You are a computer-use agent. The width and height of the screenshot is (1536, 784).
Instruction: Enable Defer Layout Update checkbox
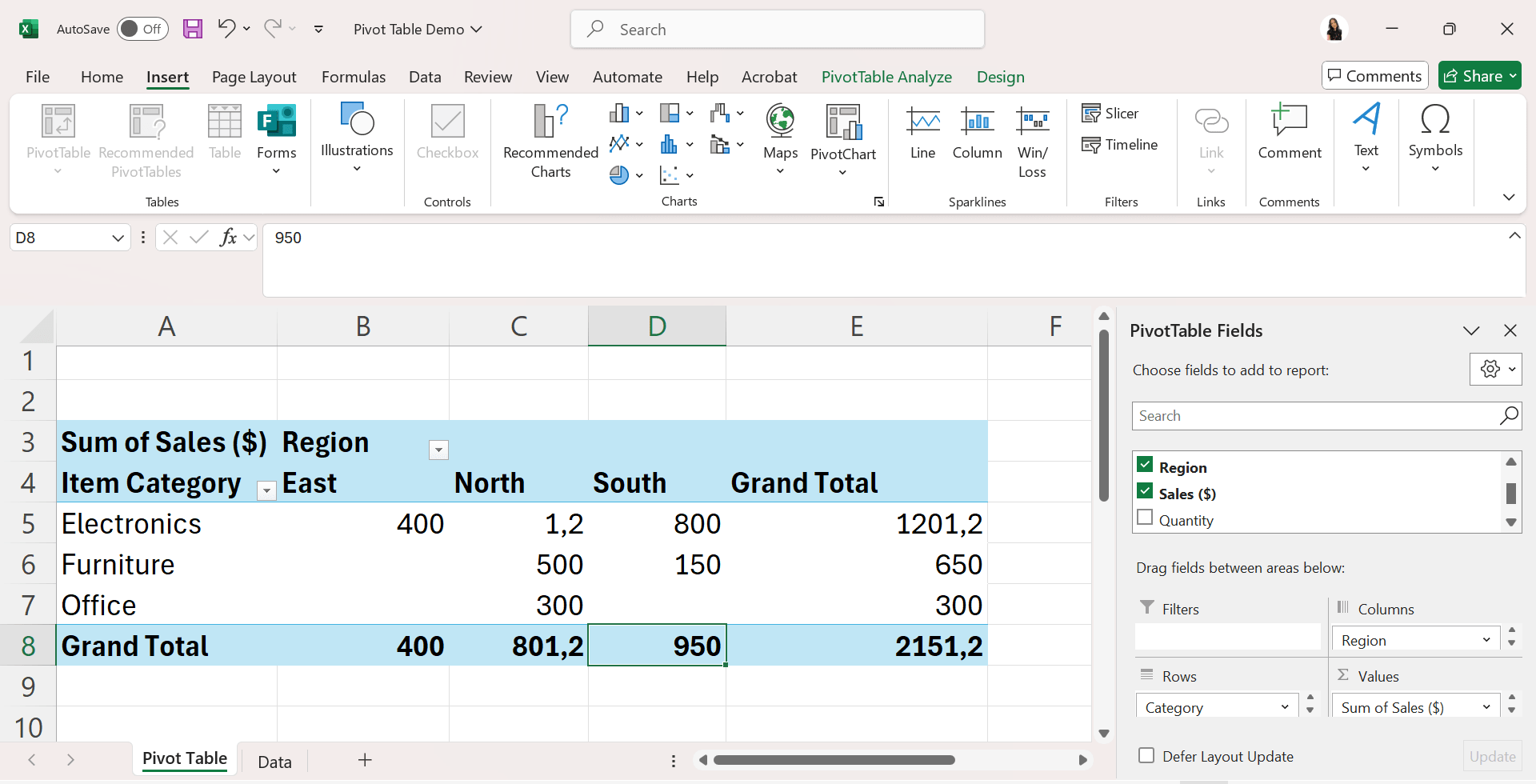click(x=1146, y=756)
